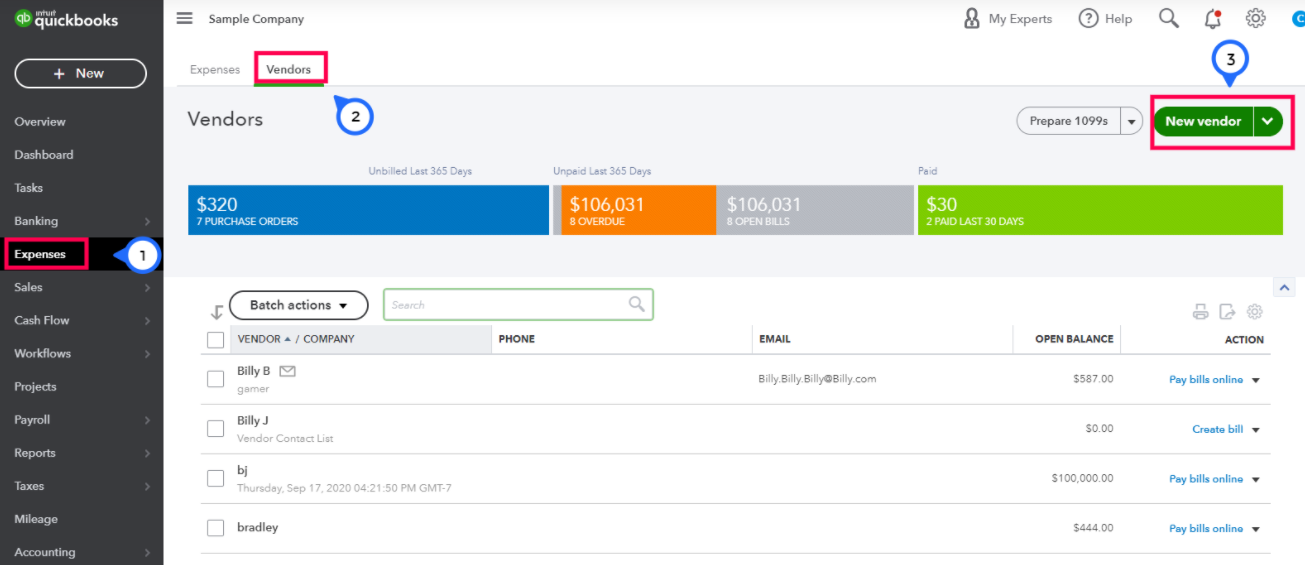
Task: Click Create bill link for Billy J
Action: click(1217, 429)
